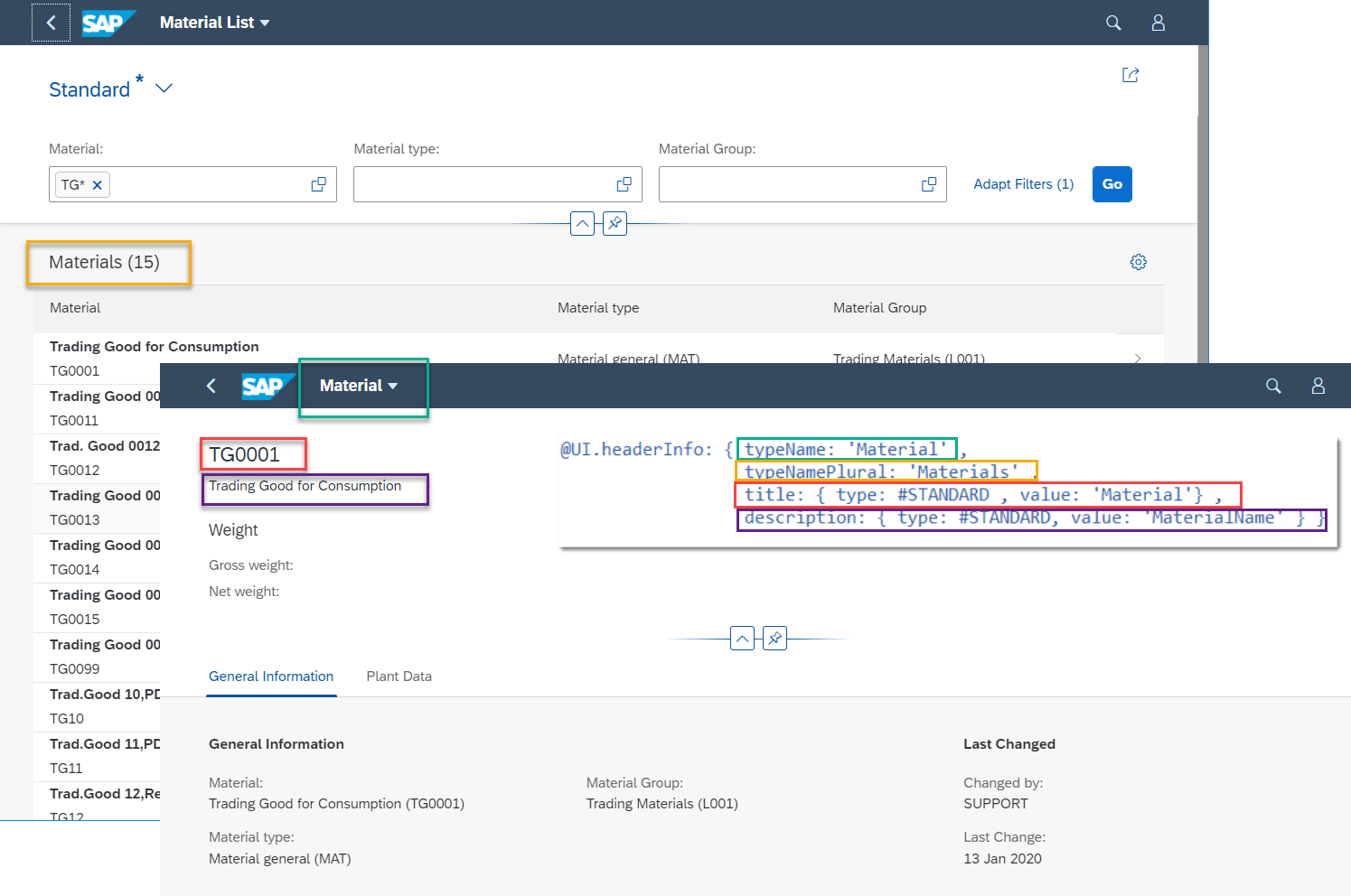This screenshot has width=1351, height=896.
Task: Switch to the Plant Data tab
Action: [x=399, y=676]
